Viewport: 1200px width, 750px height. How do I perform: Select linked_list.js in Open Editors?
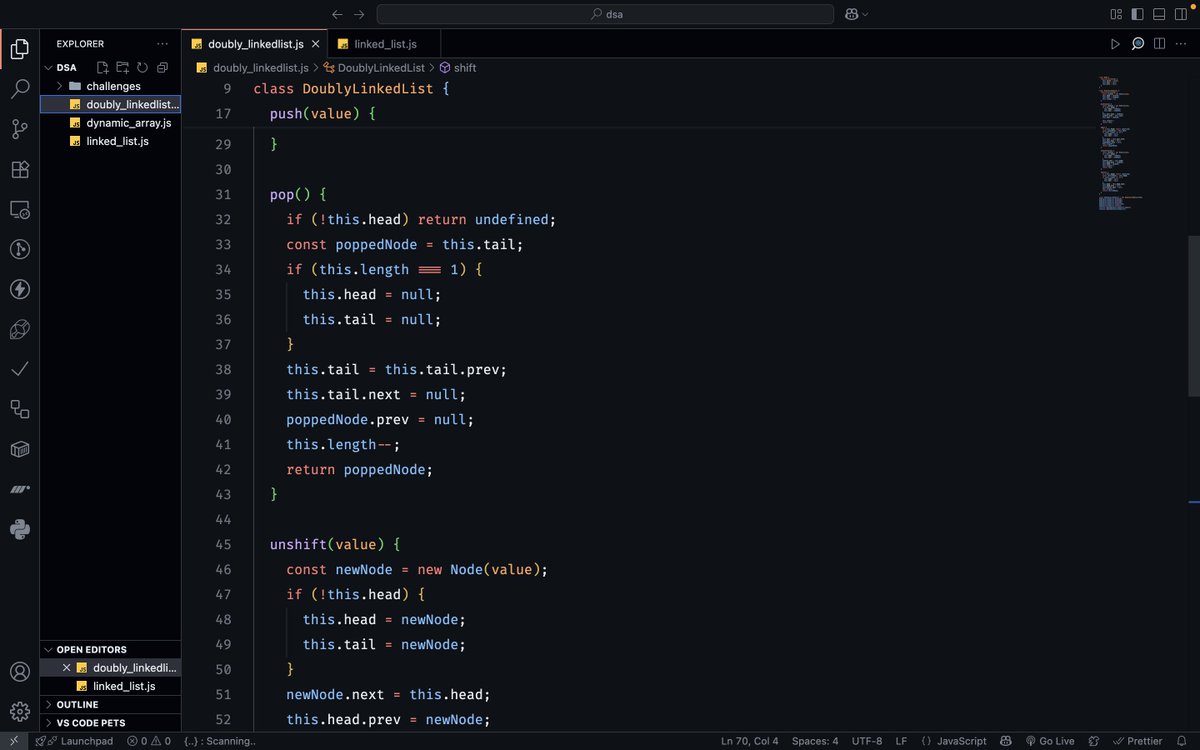tap(110, 686)
